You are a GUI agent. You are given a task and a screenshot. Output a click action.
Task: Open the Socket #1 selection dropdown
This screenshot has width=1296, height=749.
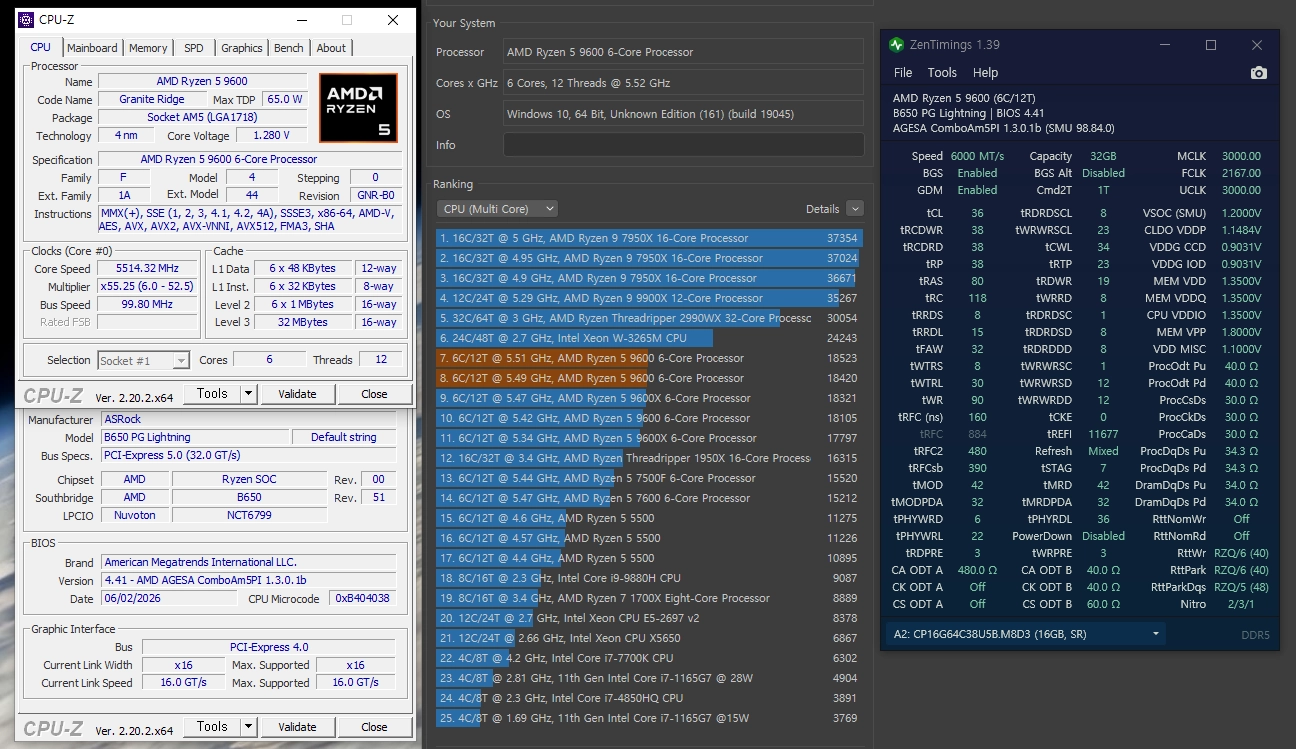click(144, 360)
